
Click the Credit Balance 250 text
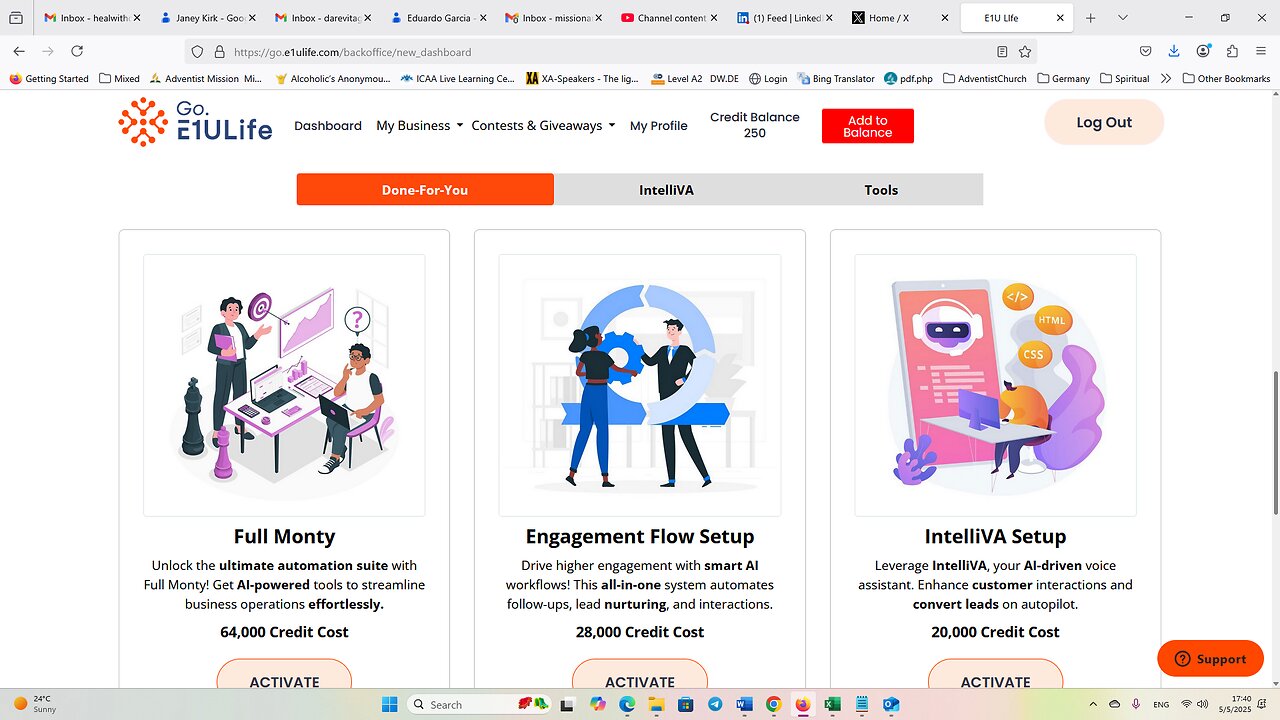click(x=755, y=125)
